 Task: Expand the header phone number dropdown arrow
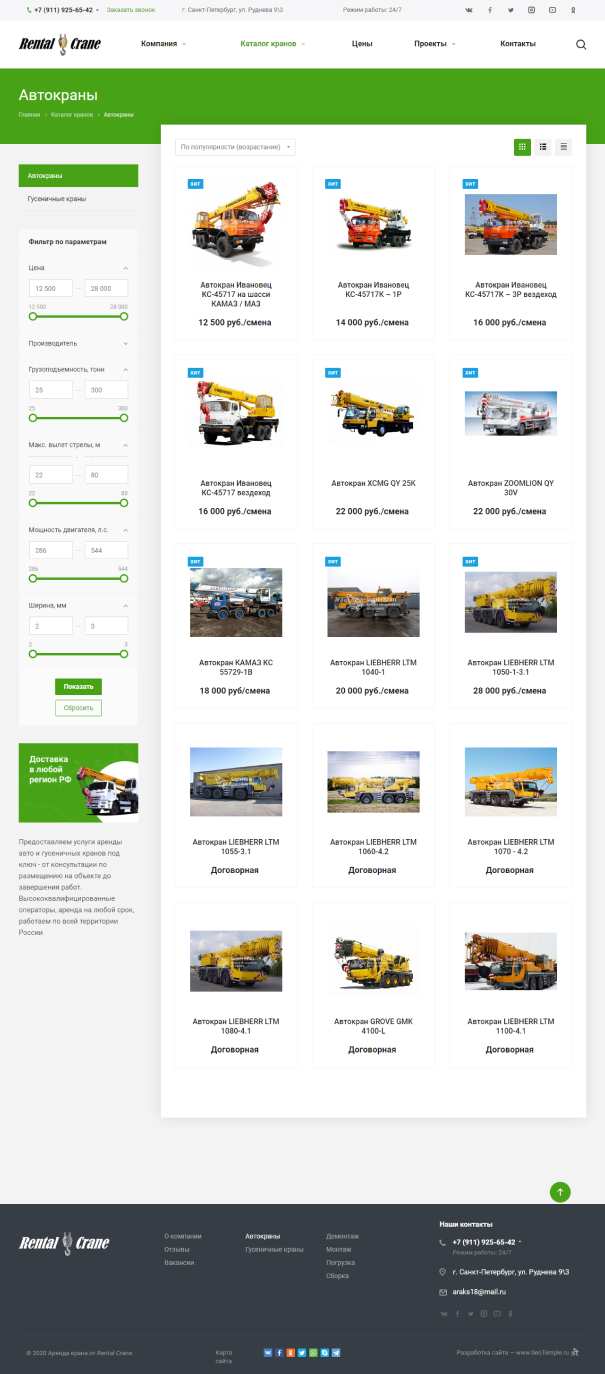coord(97,10)
